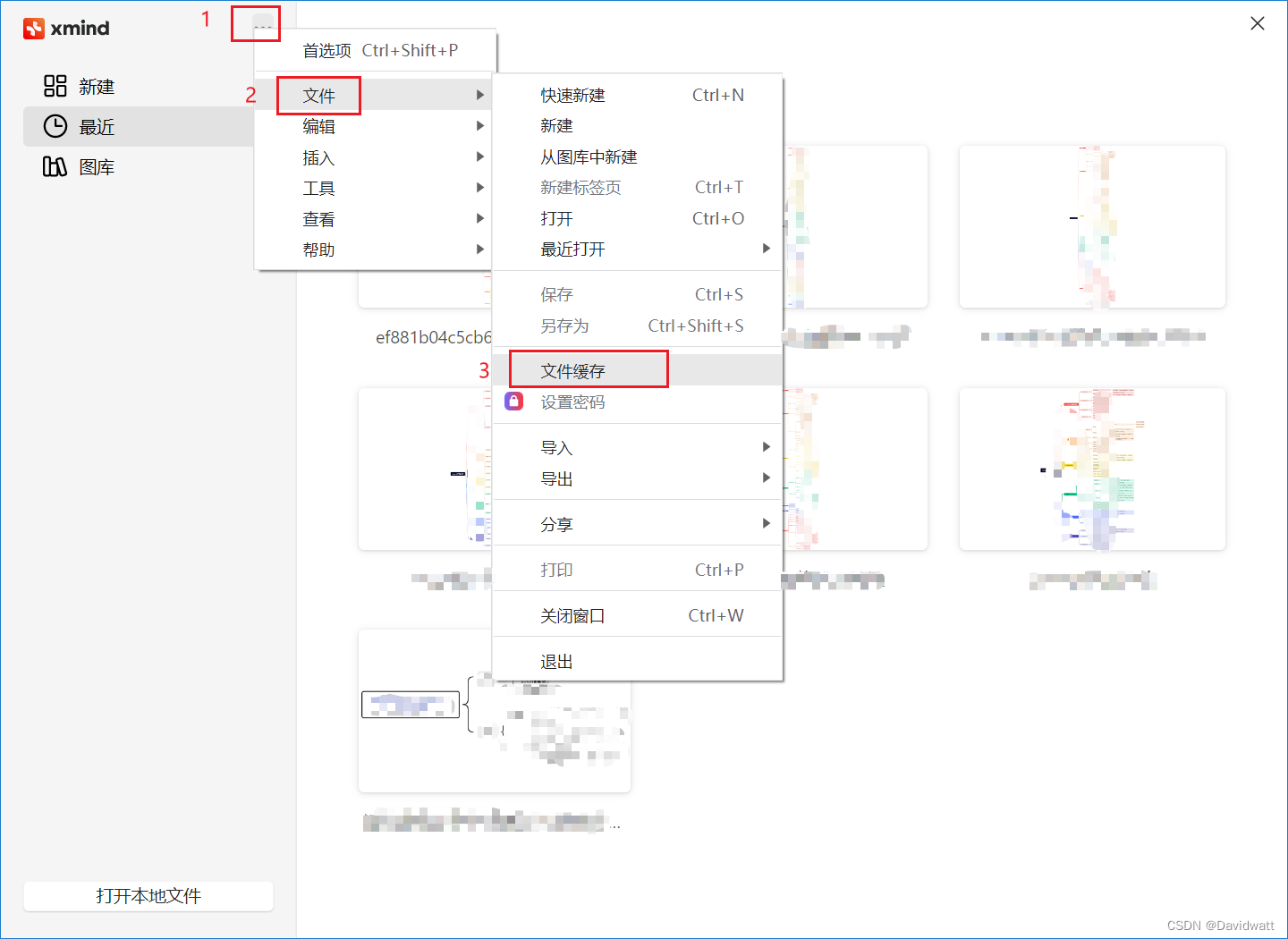Click the lock icon beside 设置密码
1288x939 pixels.
coord(514,402)
